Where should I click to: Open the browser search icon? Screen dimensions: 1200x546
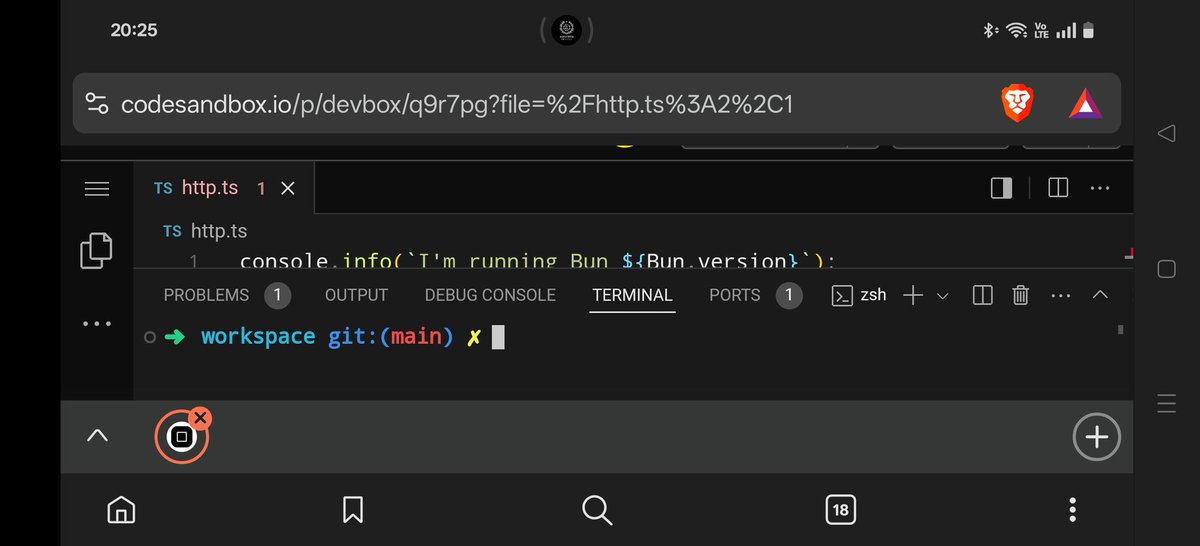tap(597, 510)
